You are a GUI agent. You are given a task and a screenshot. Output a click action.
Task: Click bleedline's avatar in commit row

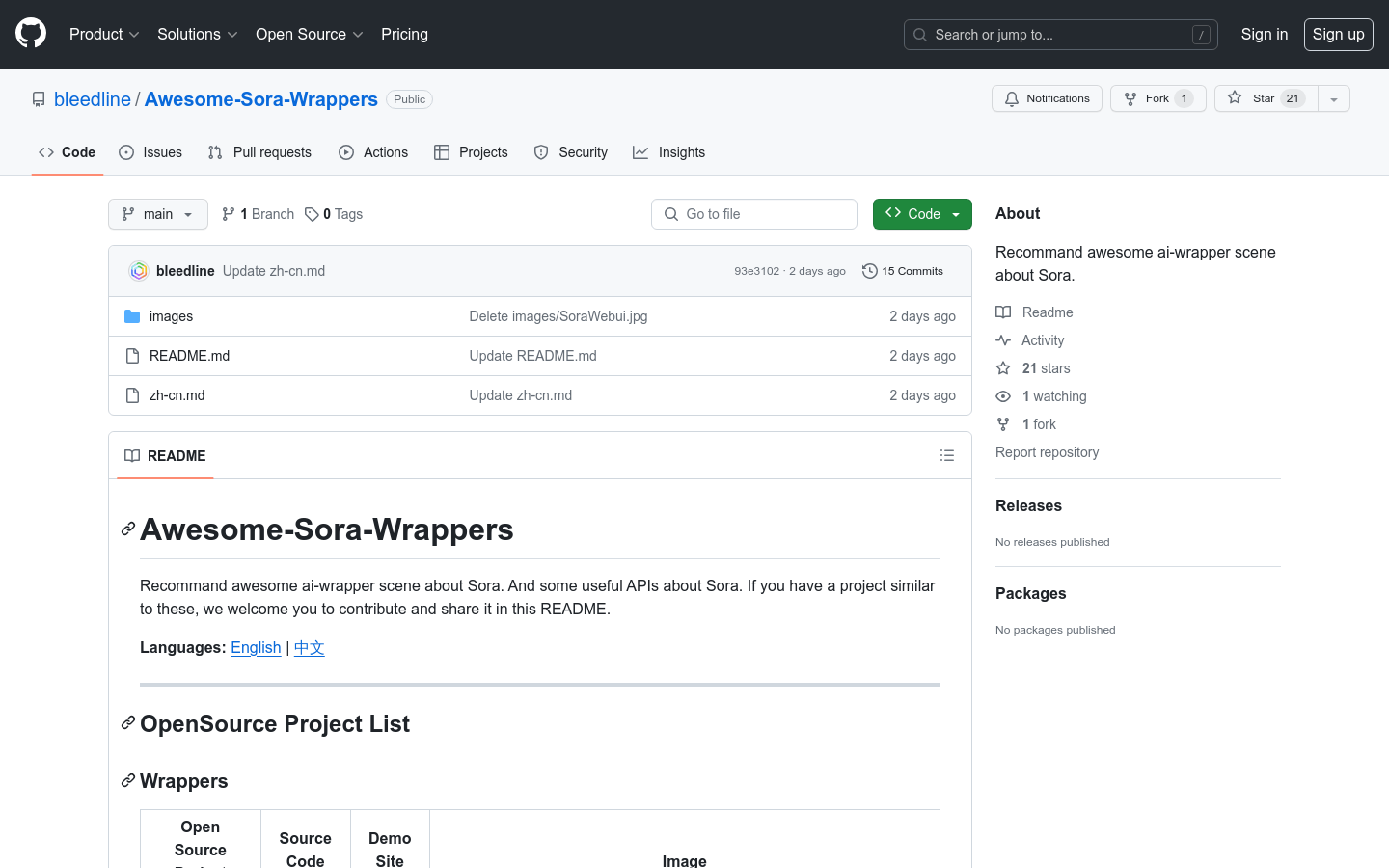[x=139, y=271]
